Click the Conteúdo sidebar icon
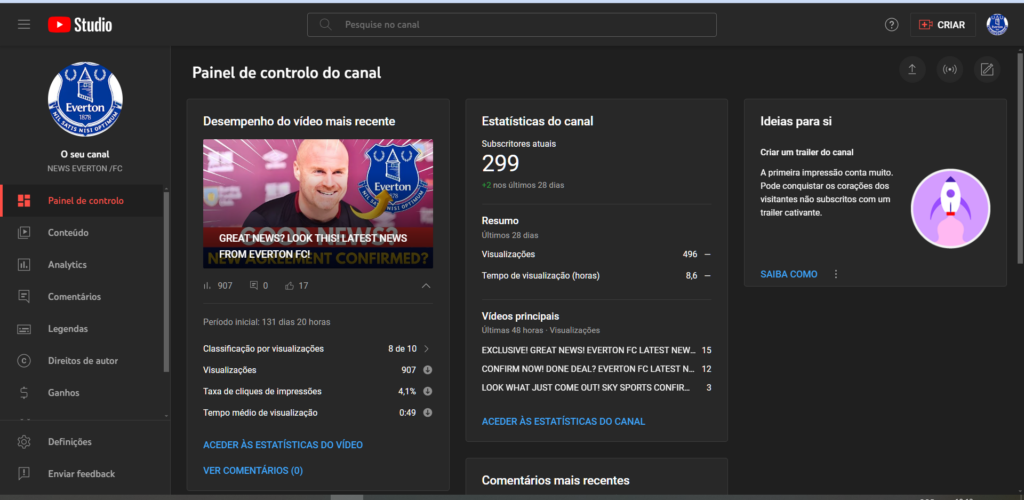The width and height of the screenshot is (1024, 500). [x=24, y=232]
